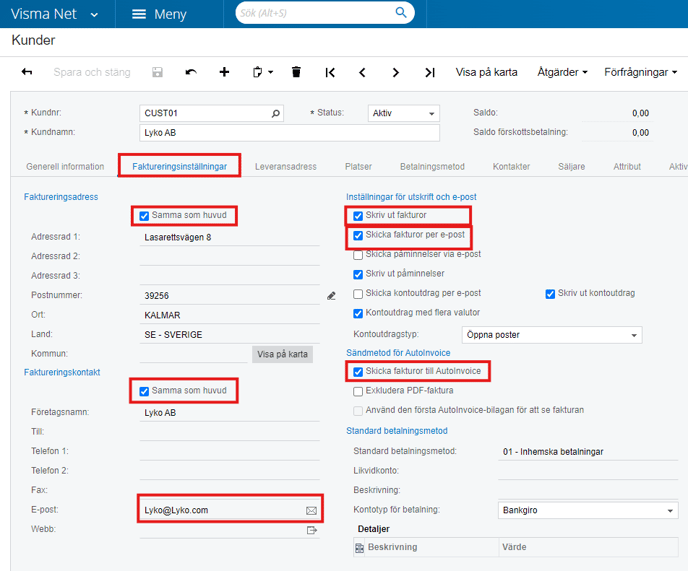Uncheck Samma som huvud under Faktureringsadress

pos(144,216)
